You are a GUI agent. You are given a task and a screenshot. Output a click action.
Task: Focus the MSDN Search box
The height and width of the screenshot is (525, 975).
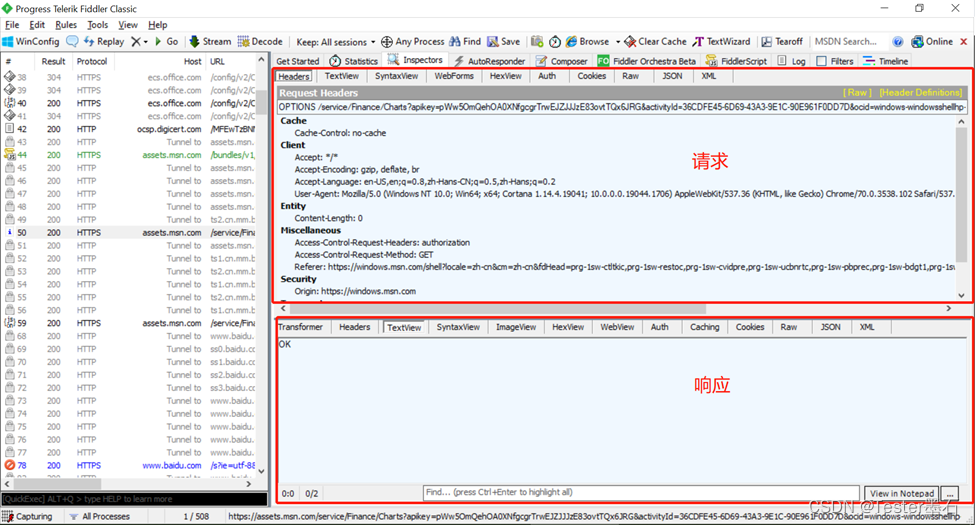[x=847, y=42]
